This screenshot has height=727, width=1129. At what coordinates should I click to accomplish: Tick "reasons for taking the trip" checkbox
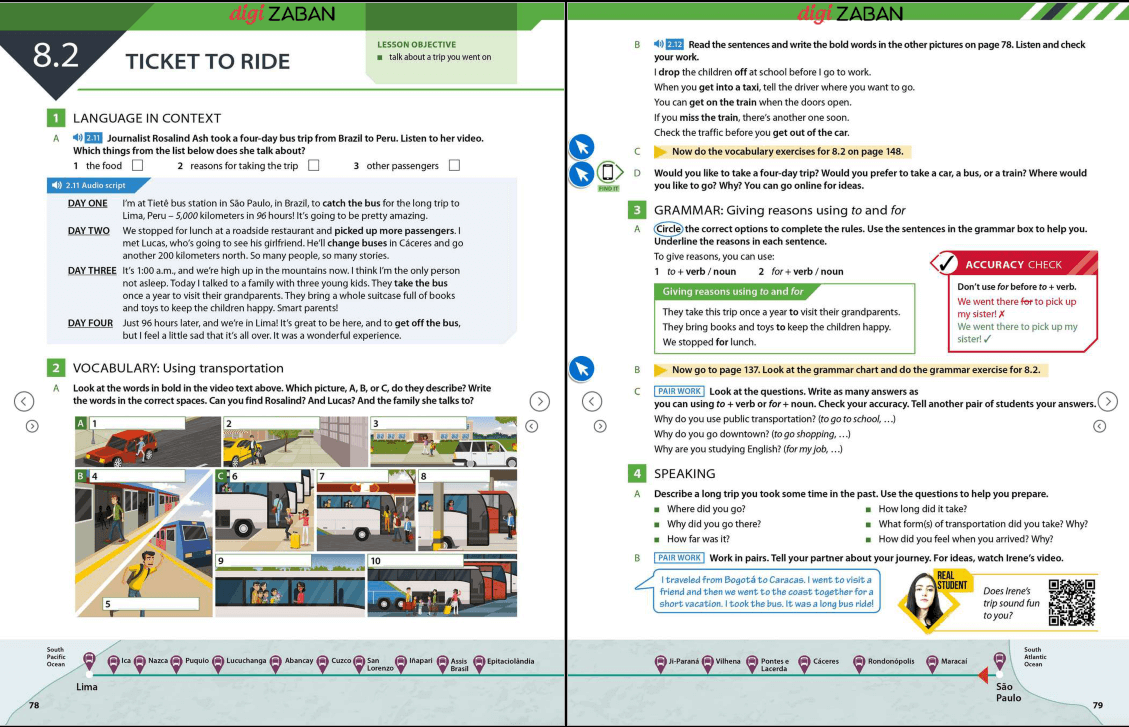[x=313, y=166]
